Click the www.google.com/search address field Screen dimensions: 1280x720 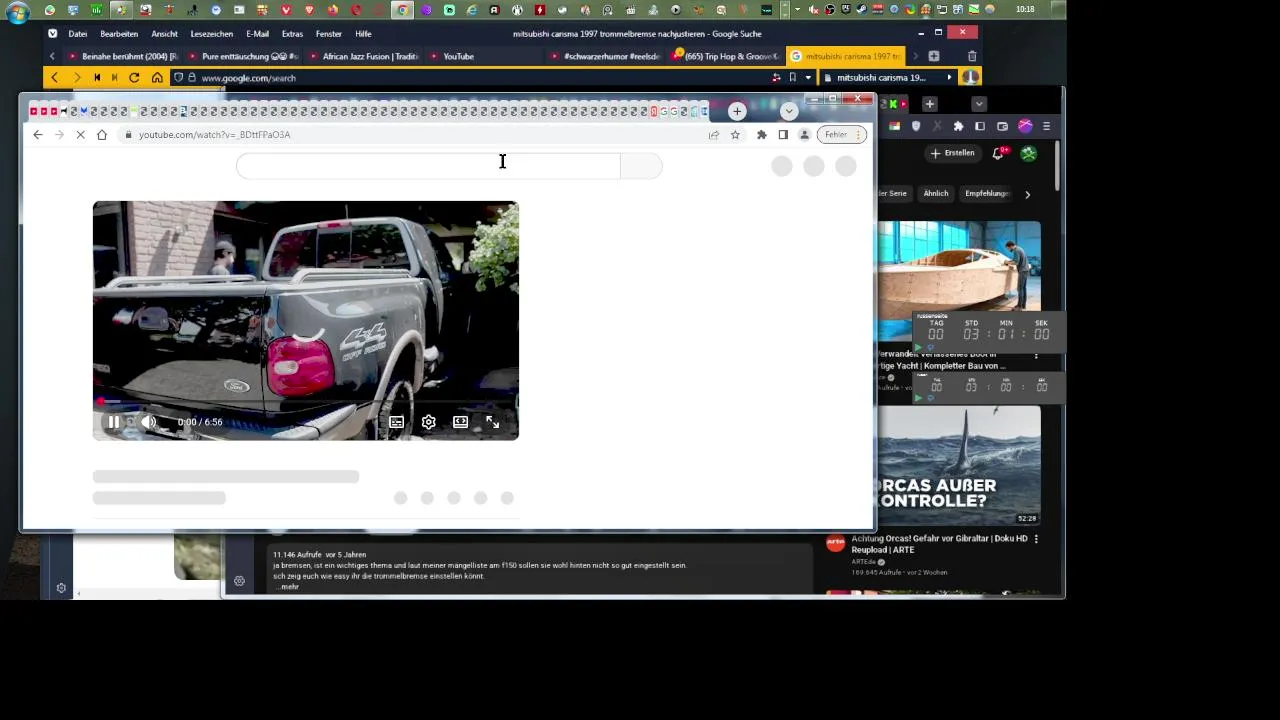pyautogui.click(x=480, y=78)
